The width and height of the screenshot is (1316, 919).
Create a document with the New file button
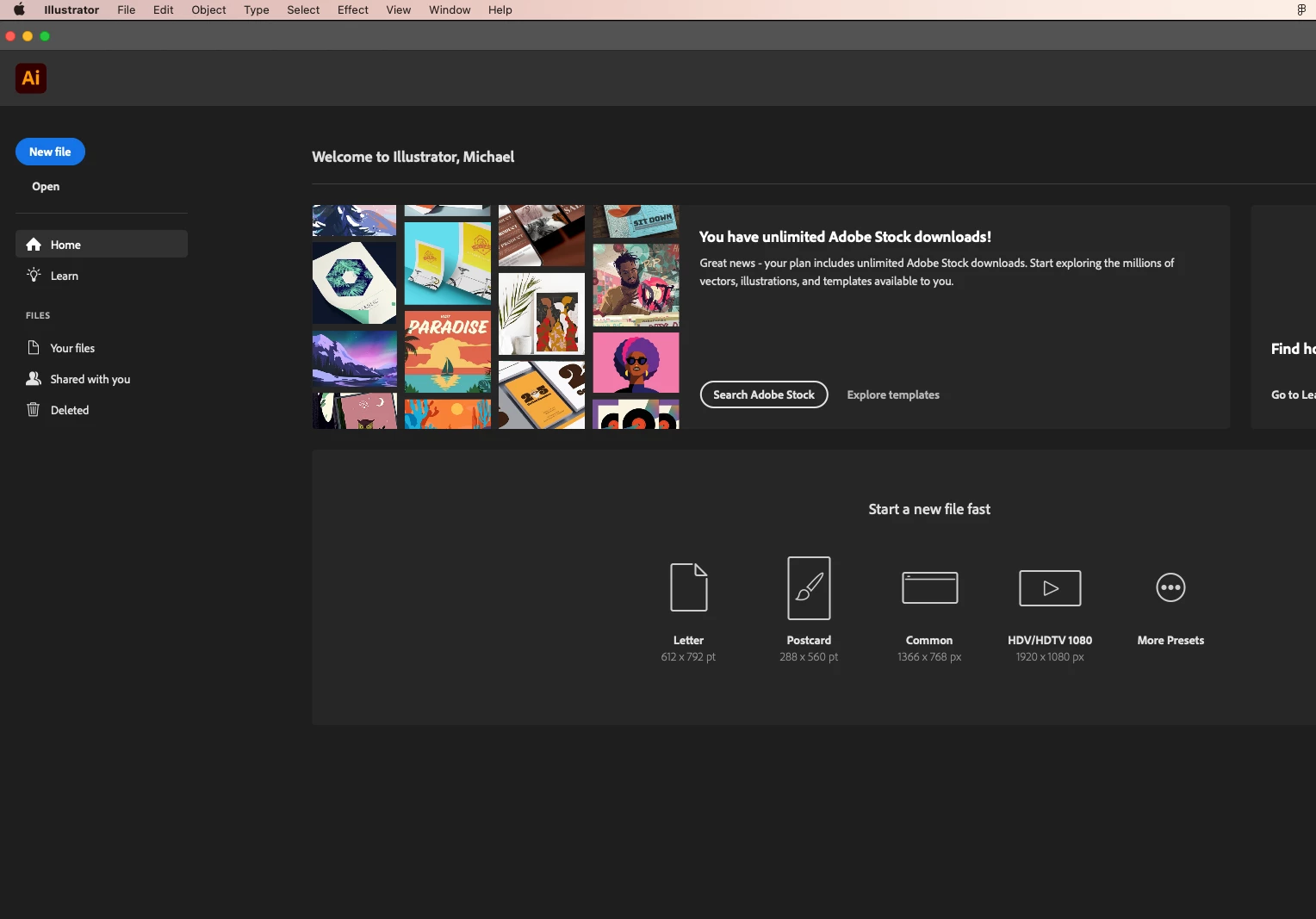pyautogui.click(x=50, y=152)
